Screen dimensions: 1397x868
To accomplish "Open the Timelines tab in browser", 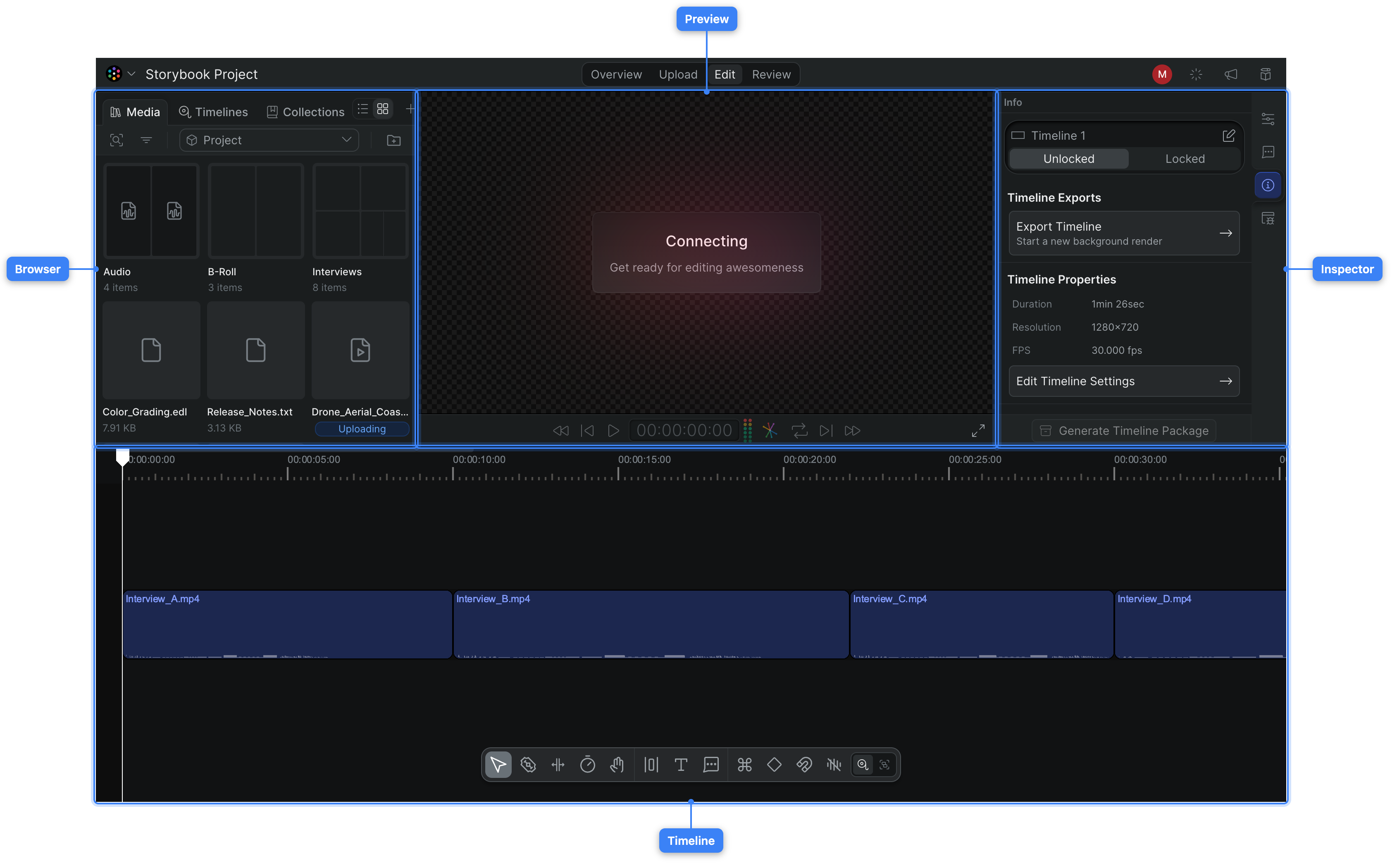I will point(214,112).
